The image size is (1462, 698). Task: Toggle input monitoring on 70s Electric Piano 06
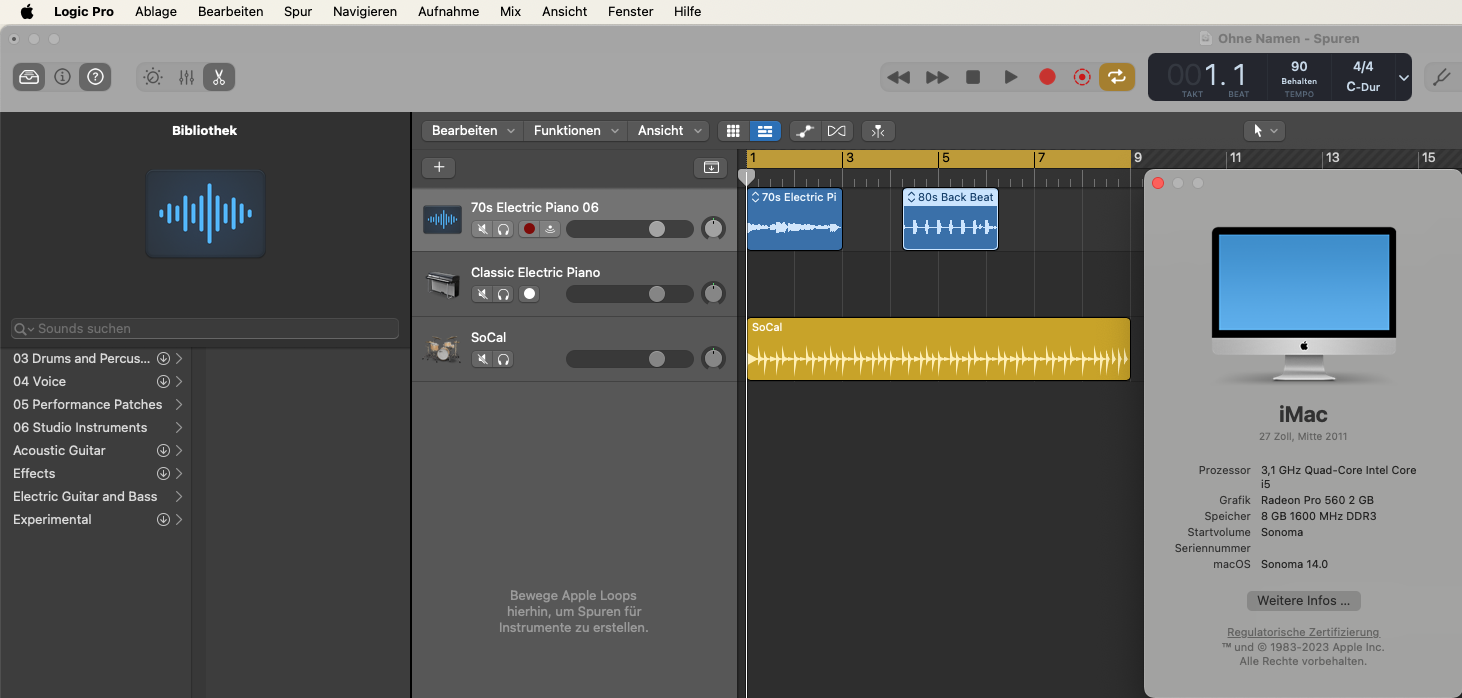[550, 229]
